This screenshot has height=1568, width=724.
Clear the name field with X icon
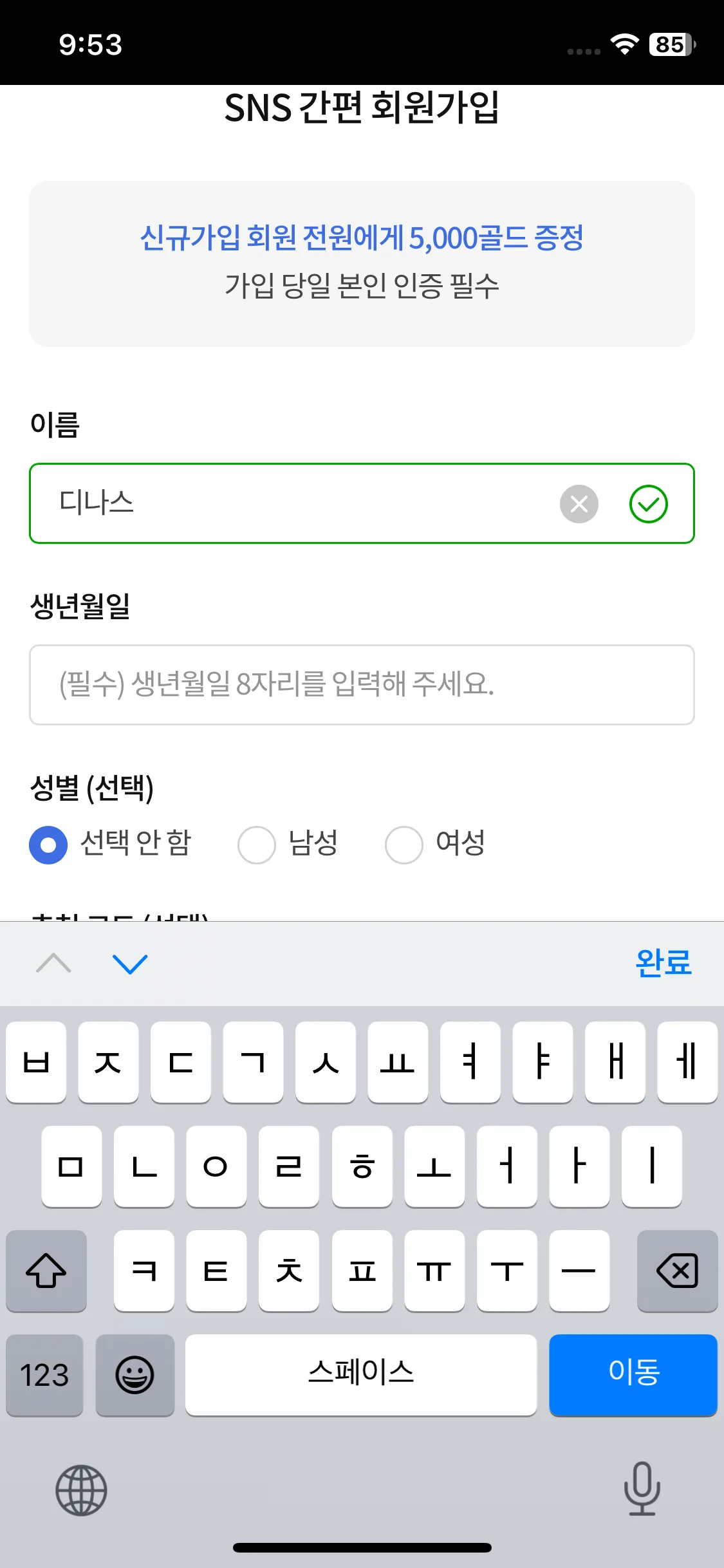click(x=579, y=504)
